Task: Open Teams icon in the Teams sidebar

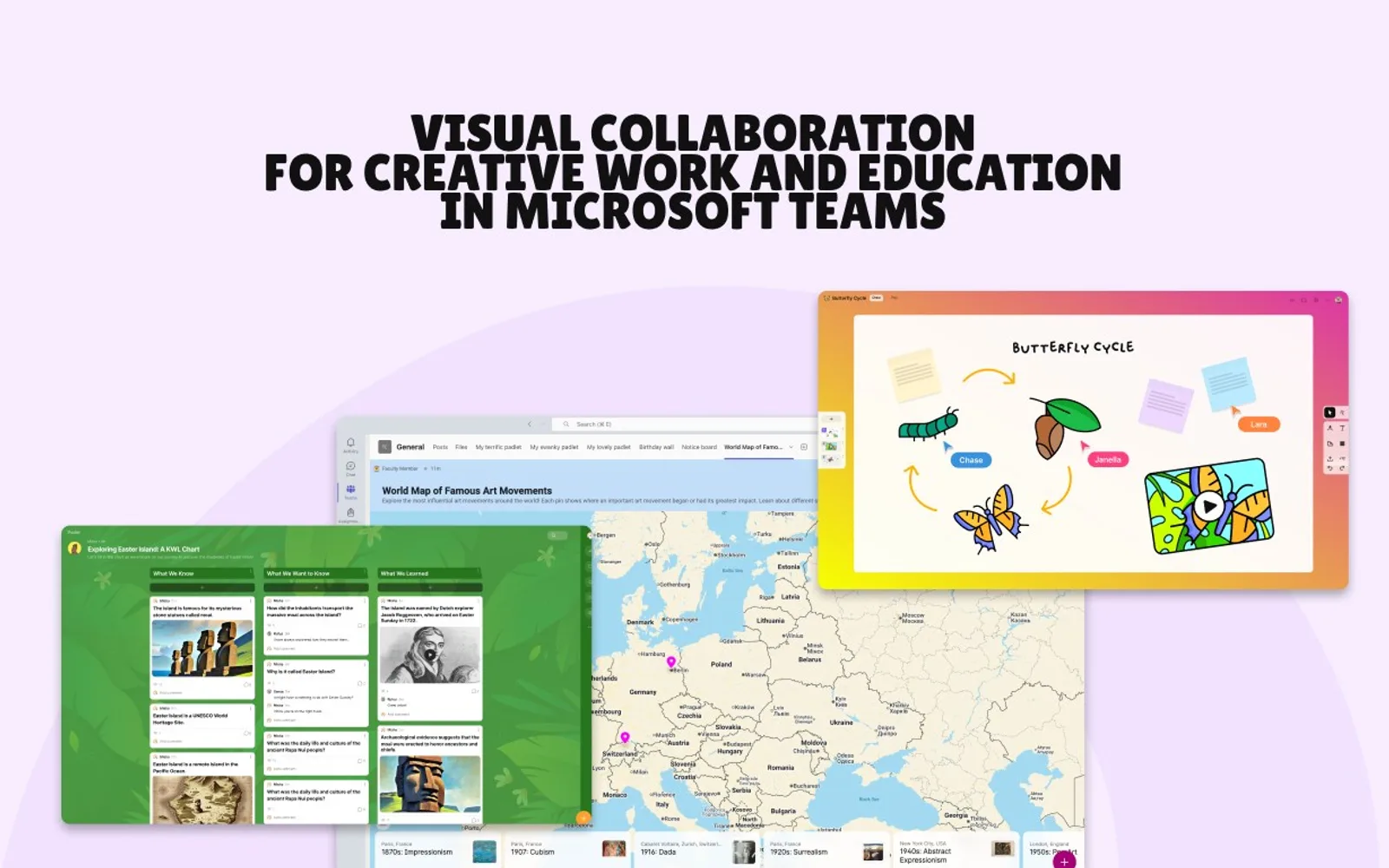Action: tap(351, 491)
